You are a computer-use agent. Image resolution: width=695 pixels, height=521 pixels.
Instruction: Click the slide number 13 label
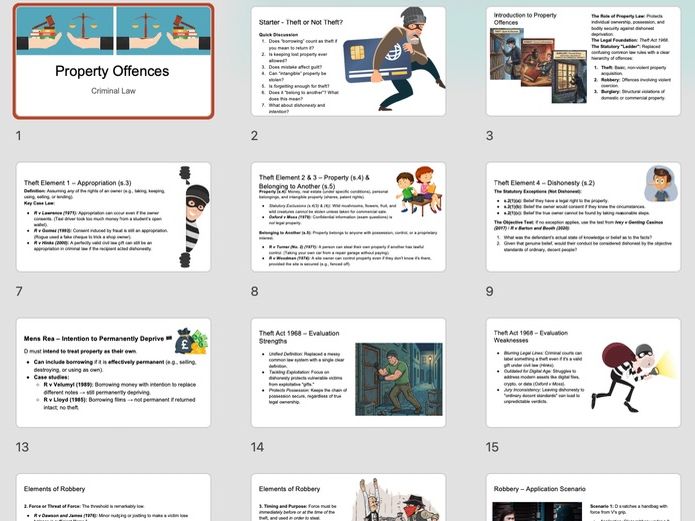tap(22, 447)
